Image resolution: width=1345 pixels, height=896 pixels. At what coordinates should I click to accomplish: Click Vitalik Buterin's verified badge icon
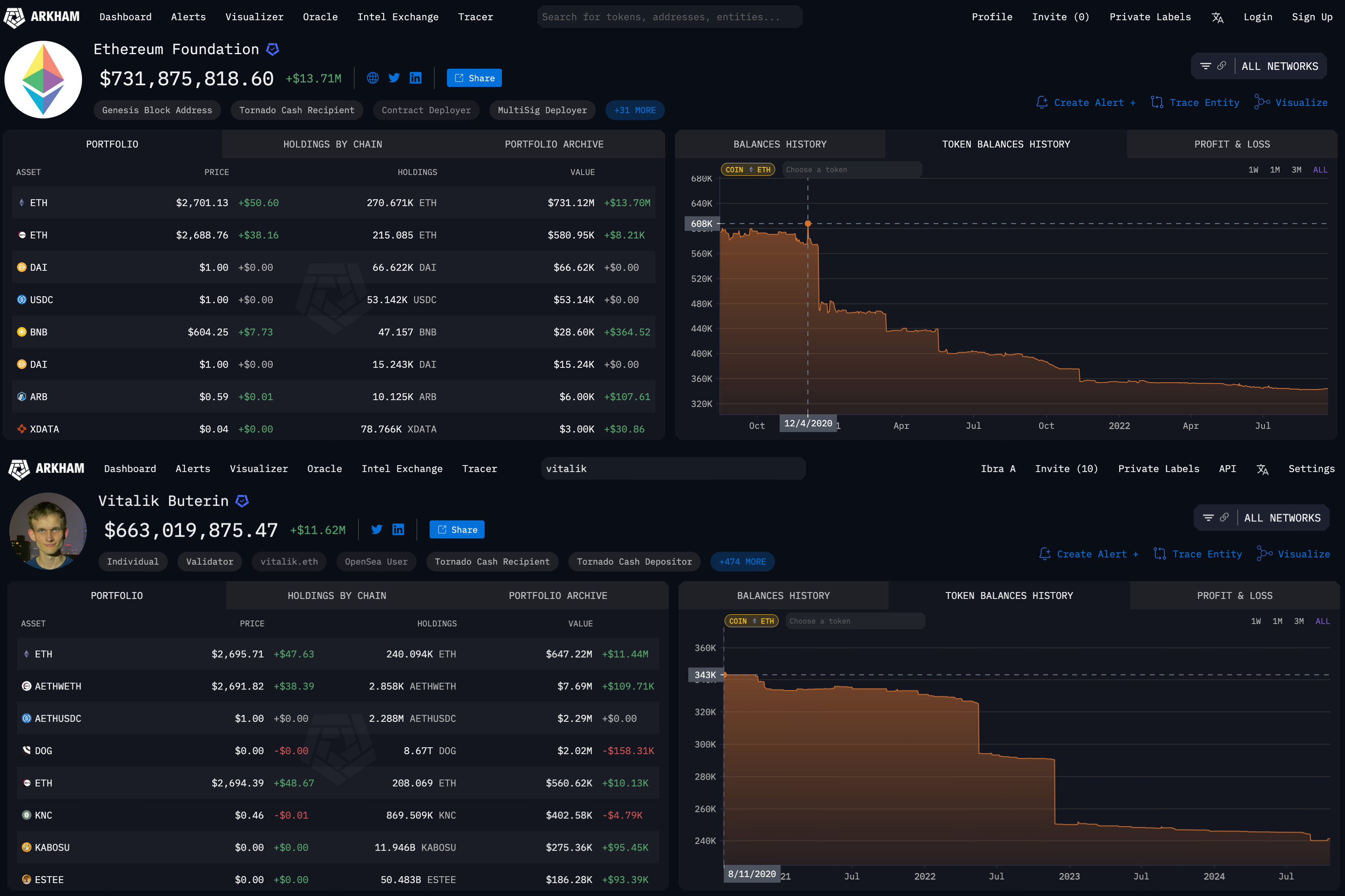[242, 501]
